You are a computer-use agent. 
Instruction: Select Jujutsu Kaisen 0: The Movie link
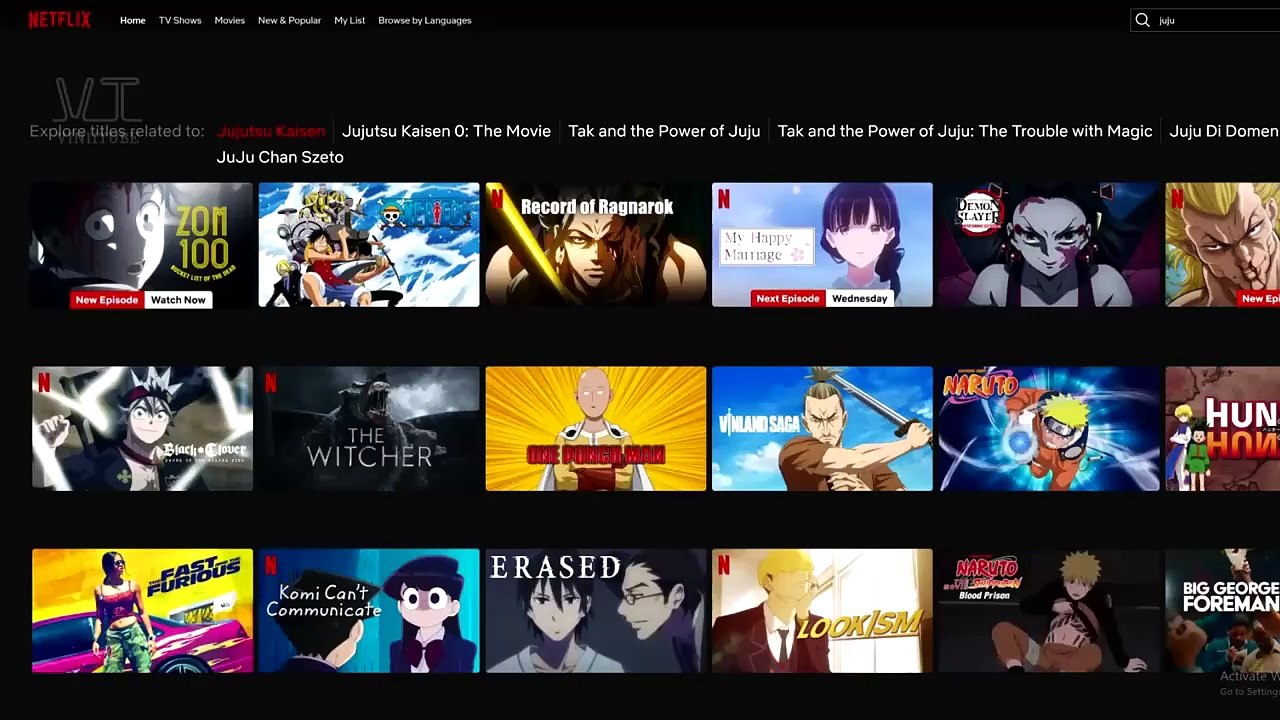click(446, 131)
